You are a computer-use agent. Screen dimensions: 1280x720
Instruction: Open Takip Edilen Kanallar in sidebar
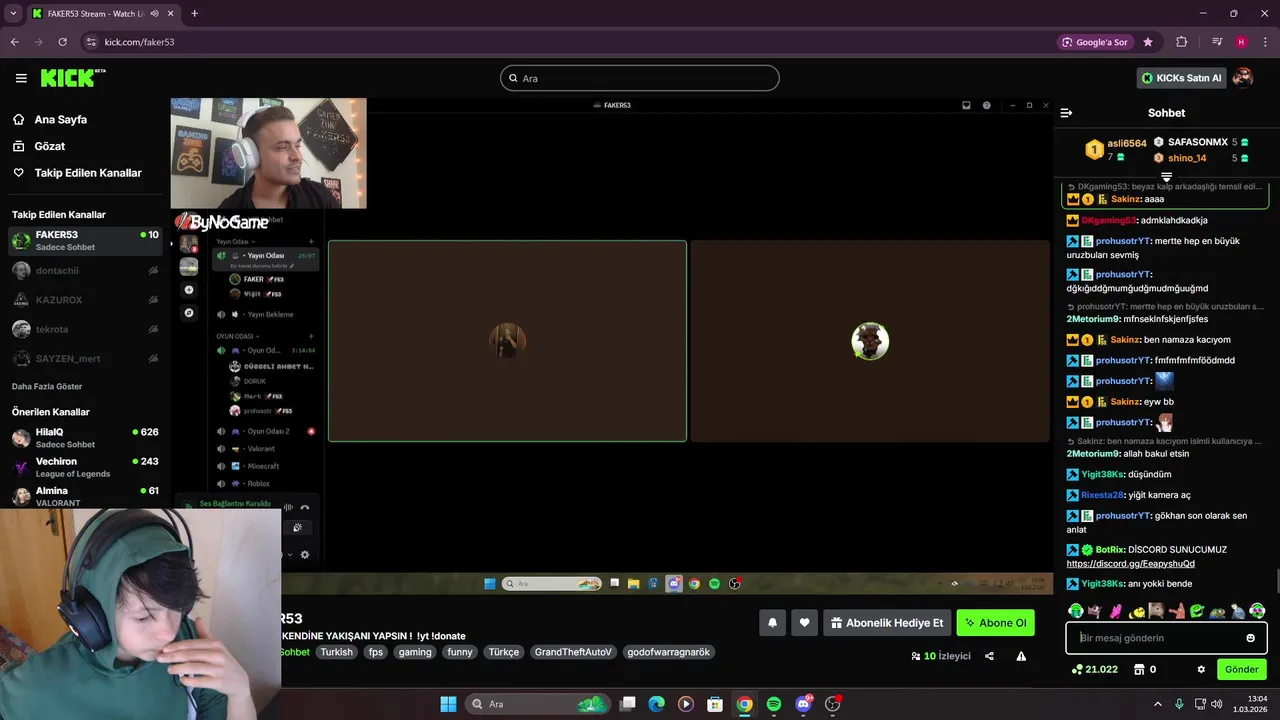(88, 173)
